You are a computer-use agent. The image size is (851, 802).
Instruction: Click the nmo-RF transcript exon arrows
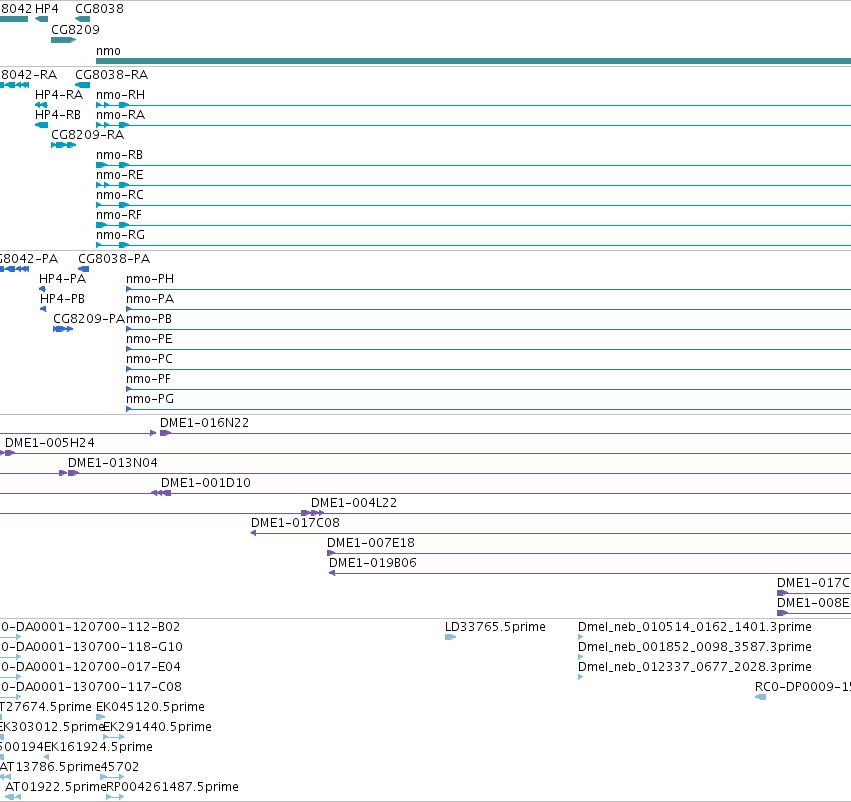(112, 225)
